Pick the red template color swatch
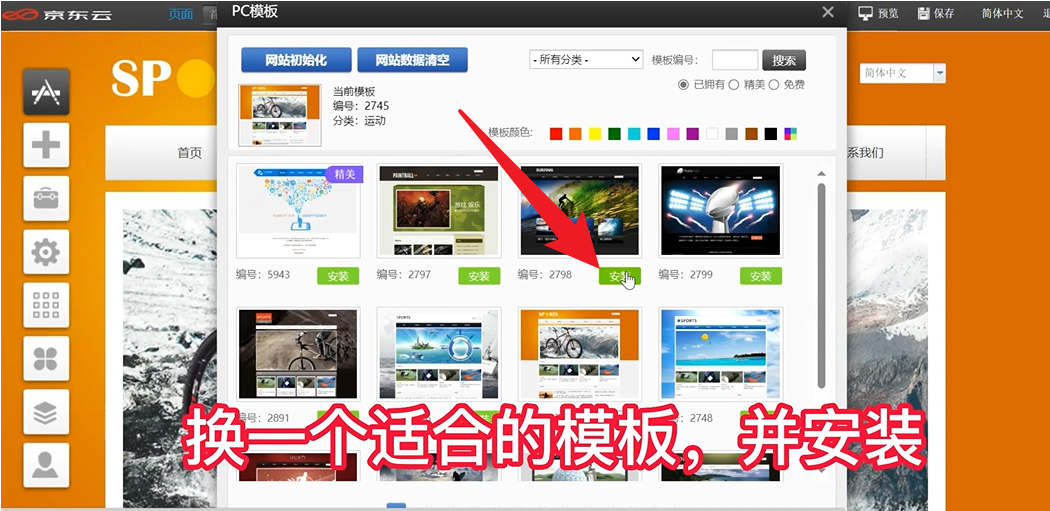 (556, 134)
